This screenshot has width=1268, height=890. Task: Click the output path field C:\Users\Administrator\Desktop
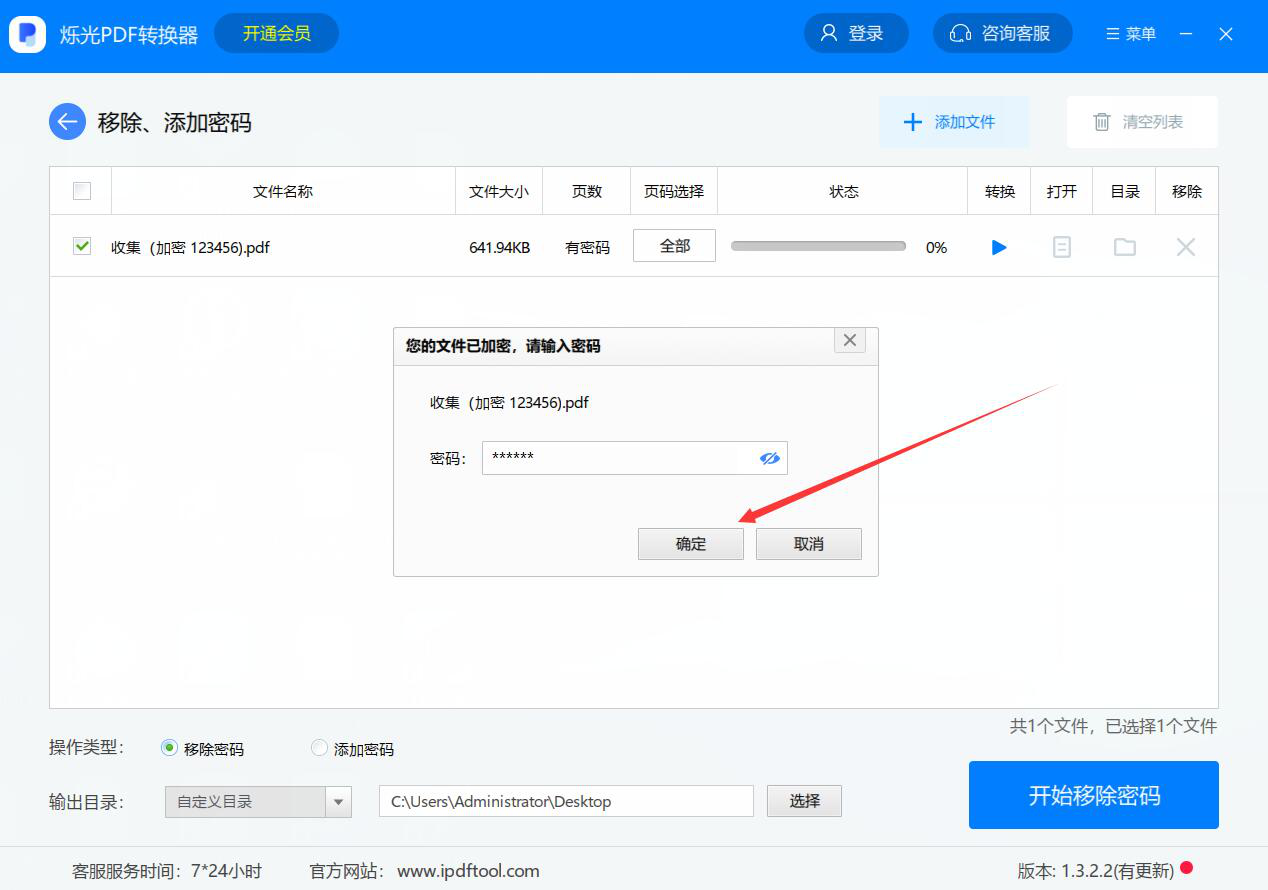coord(566,801)
